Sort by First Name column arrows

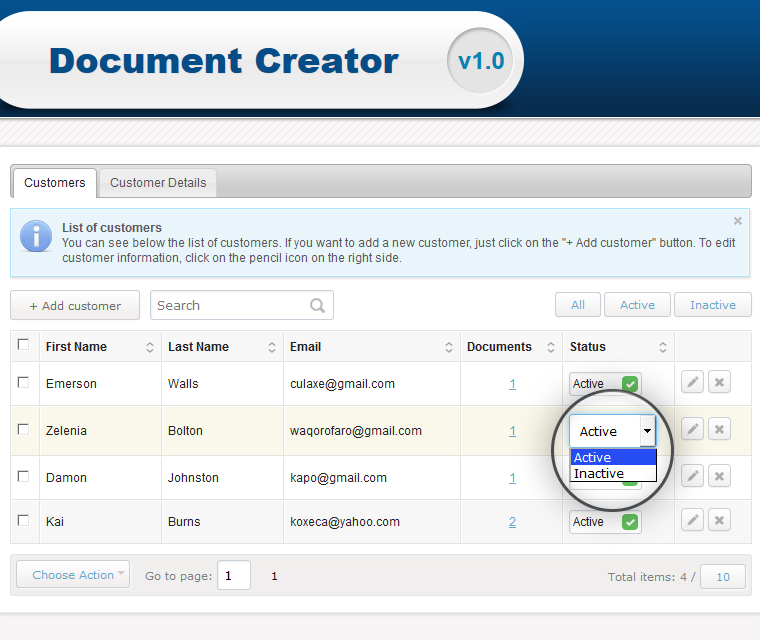[150, 347]
